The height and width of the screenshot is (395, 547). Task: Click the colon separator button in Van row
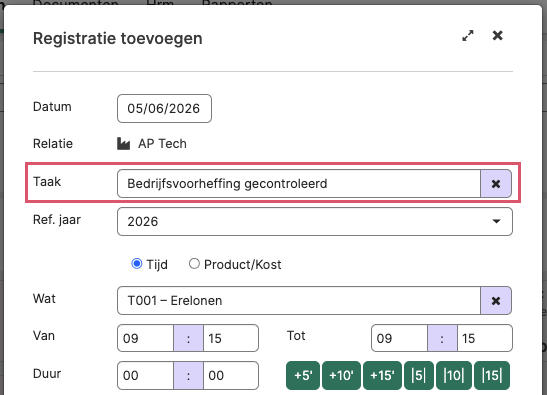click(x=188, y=338)
